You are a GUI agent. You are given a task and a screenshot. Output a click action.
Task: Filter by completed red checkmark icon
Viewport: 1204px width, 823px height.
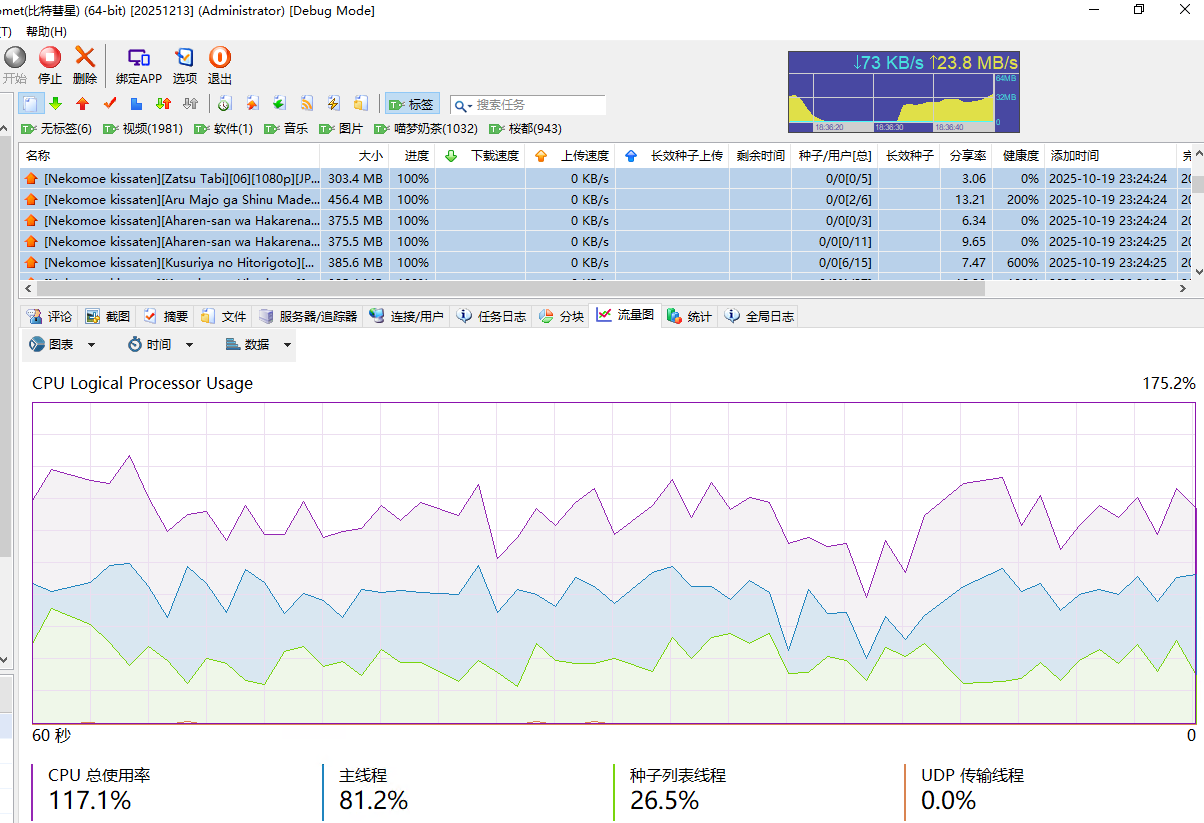click(x=110, y=104)
